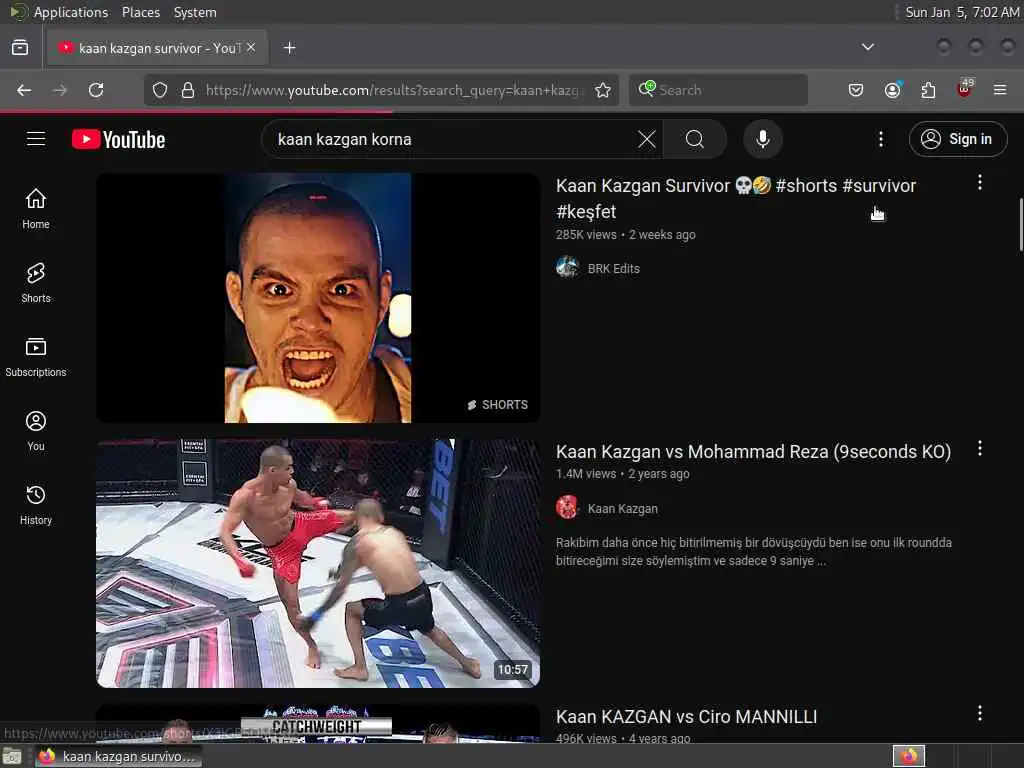The height and width of the screenshot is (768, 1024).
Task: Open Firefox View recent browsing icon
Action: point(20,48)
